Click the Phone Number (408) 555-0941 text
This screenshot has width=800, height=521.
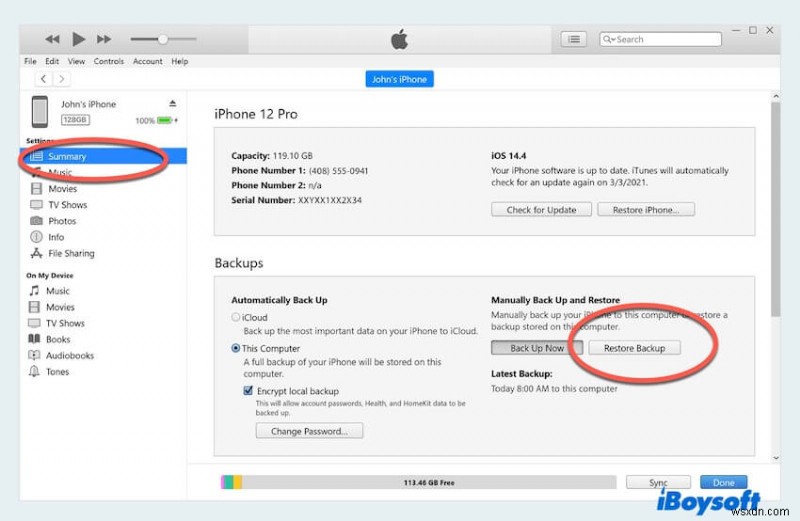(x=338, y=171)
